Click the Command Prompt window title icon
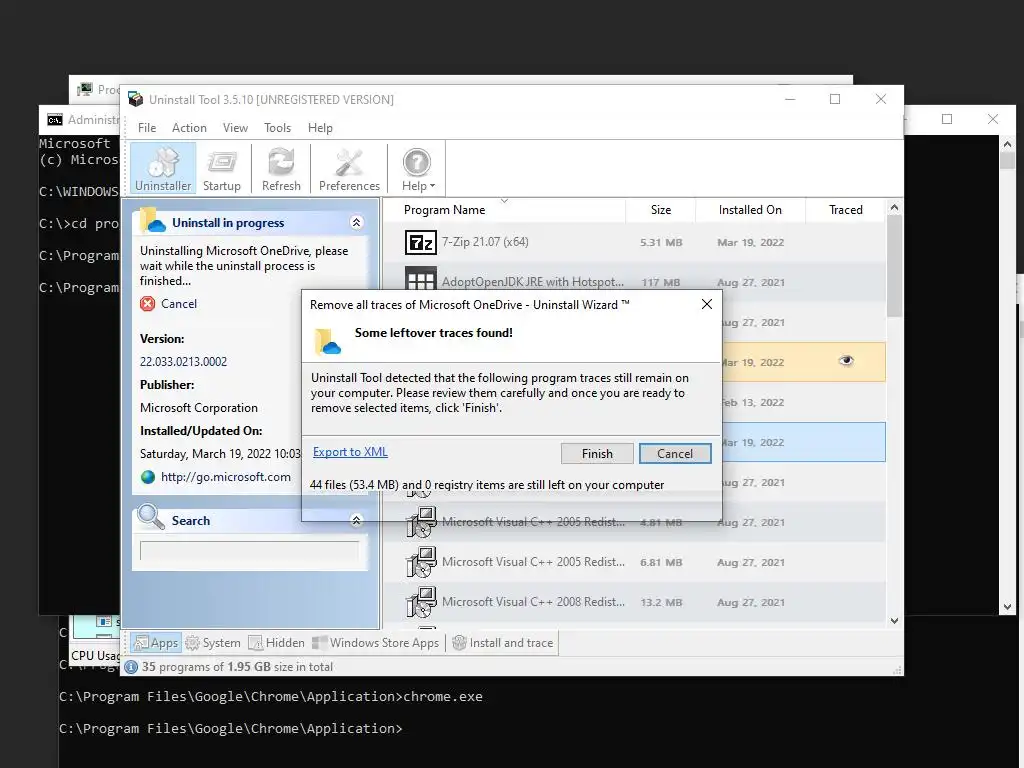This screenshot has width=1024, height=768. click(x=55, y=120)
